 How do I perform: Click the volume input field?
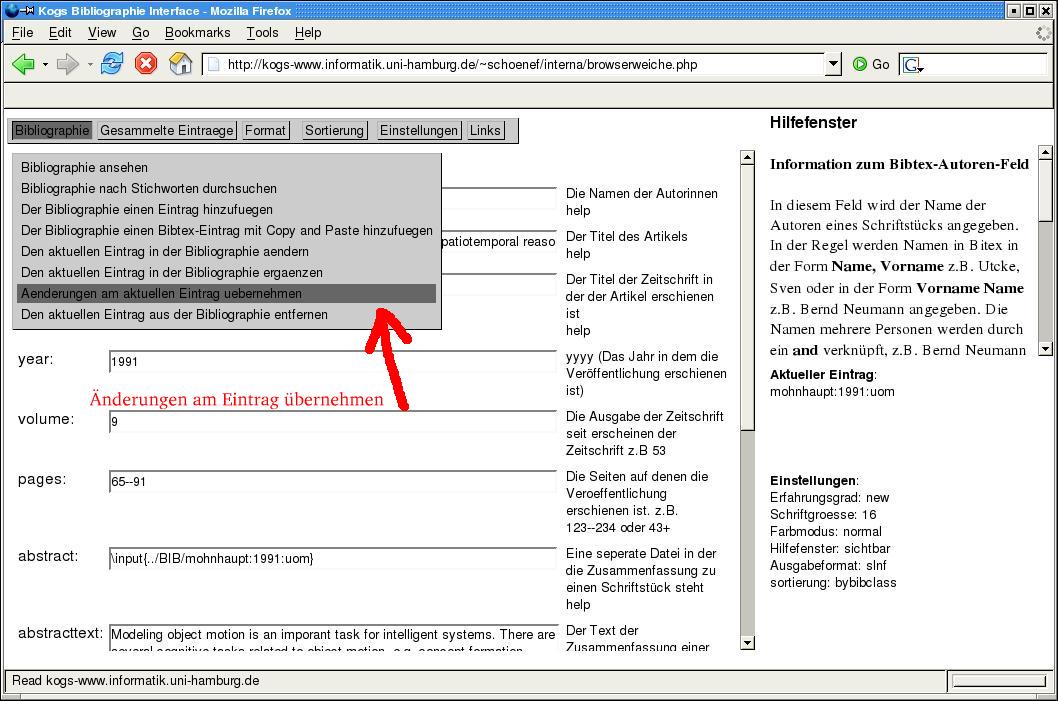pyautogui.click(x=333, y=422)
